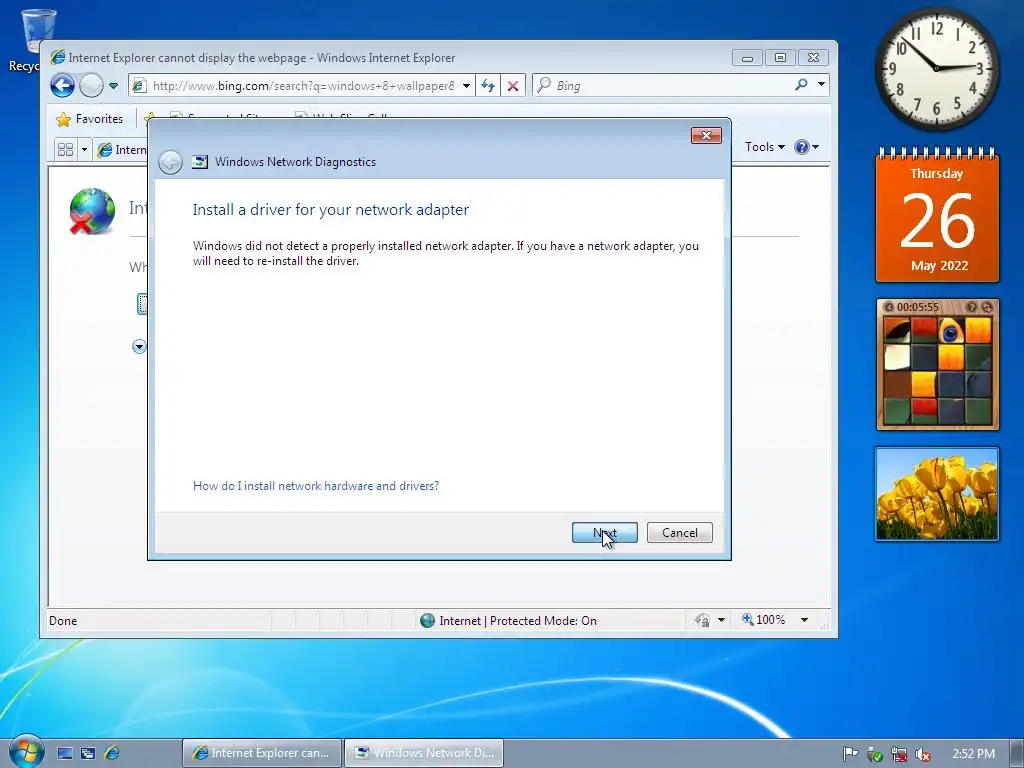Click the Next button in the diagnostics dialog
Screen dimensions: 1024x768
point(604,532)
